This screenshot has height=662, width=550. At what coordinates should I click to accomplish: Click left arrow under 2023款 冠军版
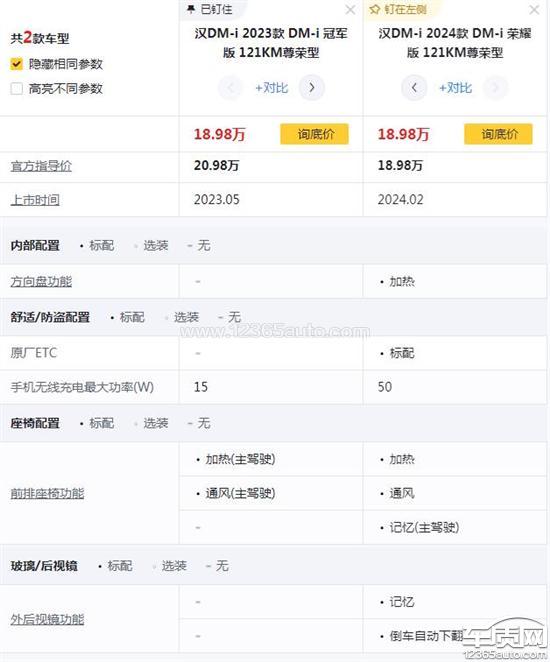coord(230,87)
